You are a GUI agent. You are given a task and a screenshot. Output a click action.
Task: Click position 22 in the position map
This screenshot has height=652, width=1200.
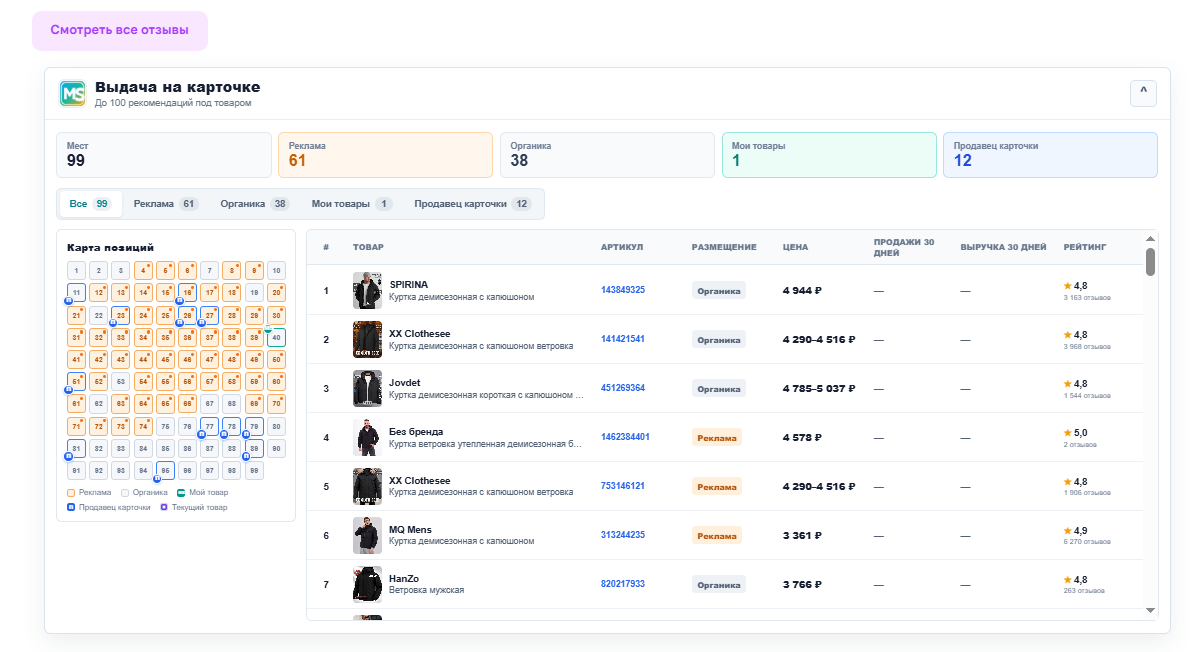[98, 315]
